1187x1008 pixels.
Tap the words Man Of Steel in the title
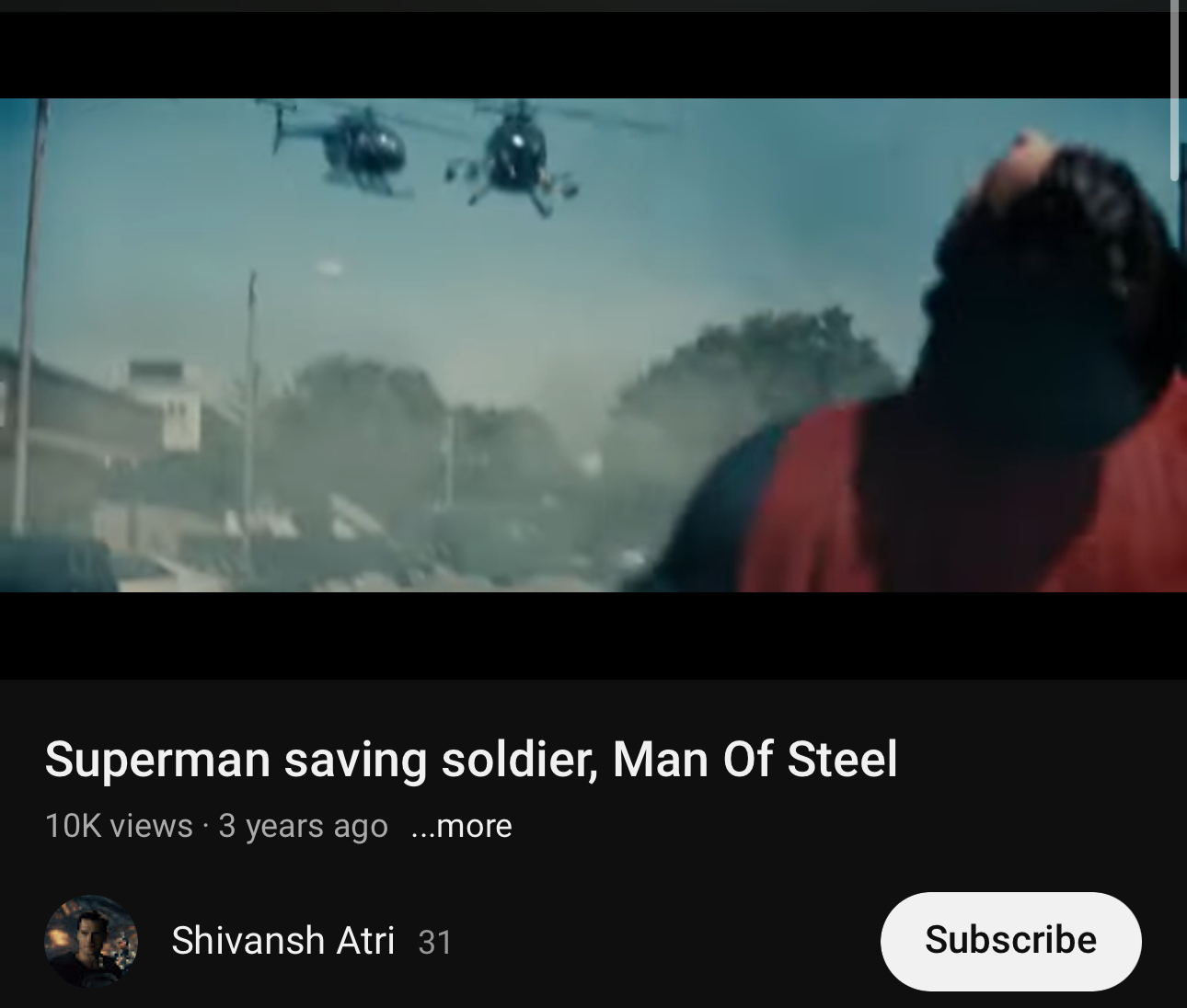(x=755, y=760)
